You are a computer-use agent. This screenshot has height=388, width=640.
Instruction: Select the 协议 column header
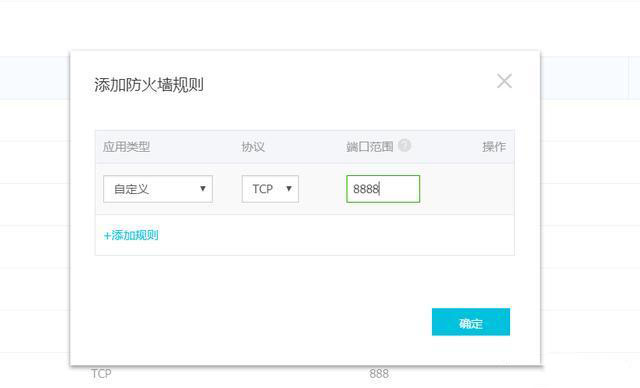point(253,146)
